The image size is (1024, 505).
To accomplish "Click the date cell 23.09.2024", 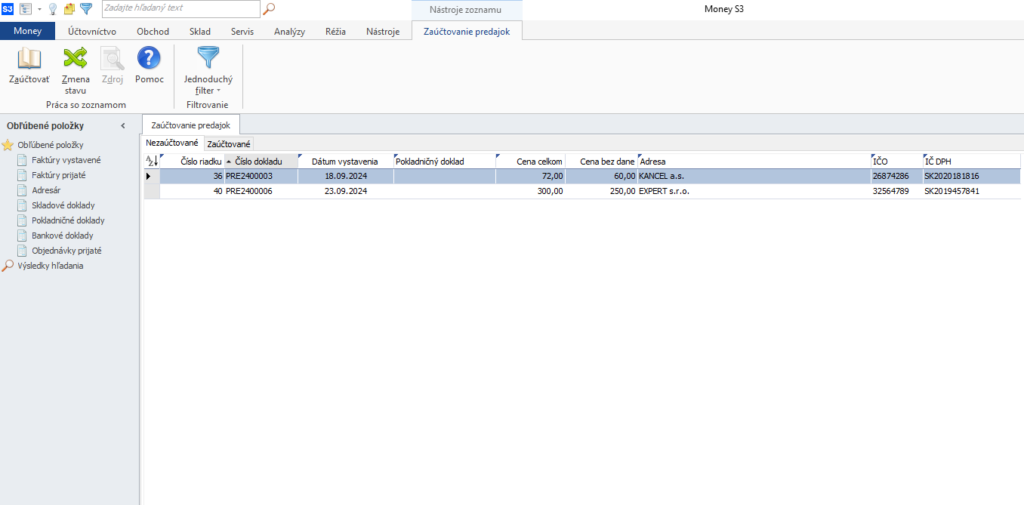I will [345, 191].
